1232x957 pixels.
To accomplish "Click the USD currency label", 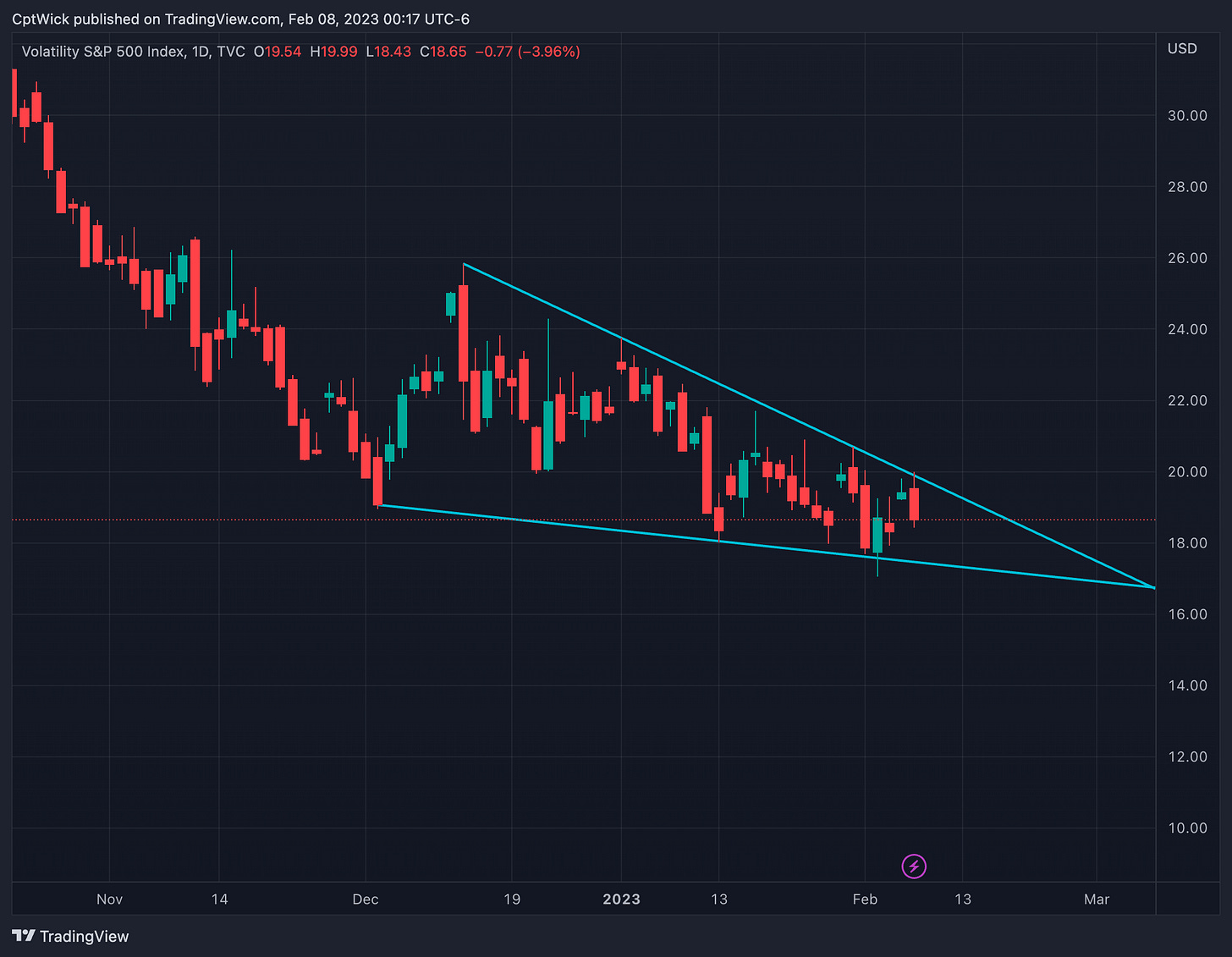I will (x=1182, y=49).
